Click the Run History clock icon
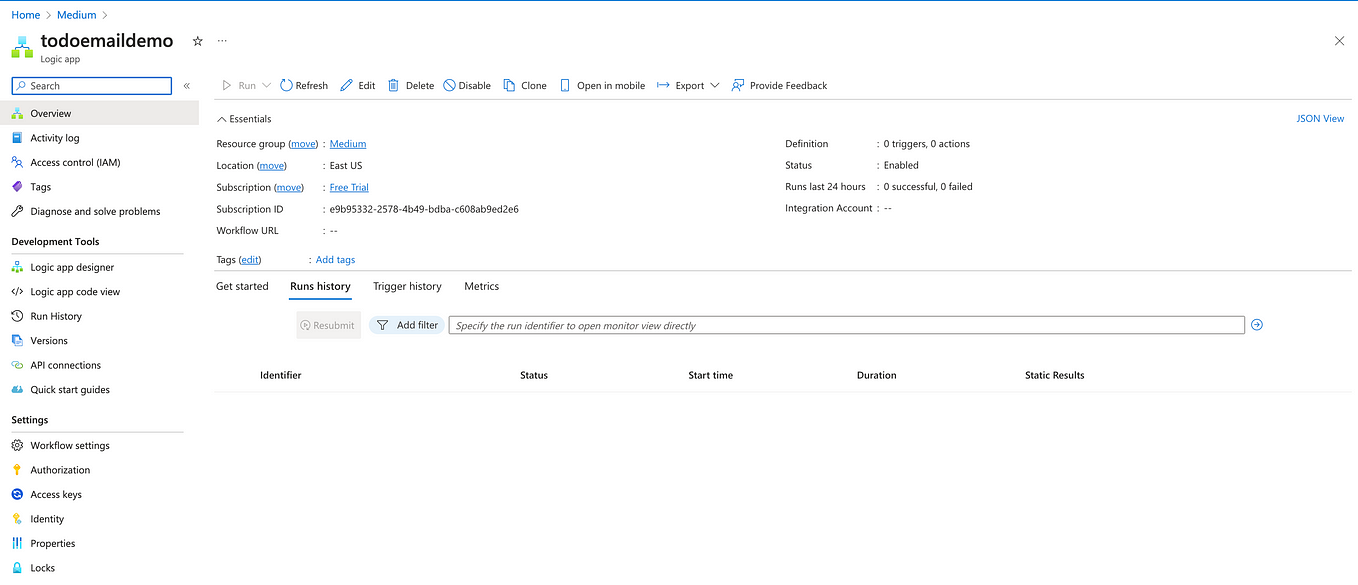Viewport: 1358px width, 585px height. tap(17, 316)
